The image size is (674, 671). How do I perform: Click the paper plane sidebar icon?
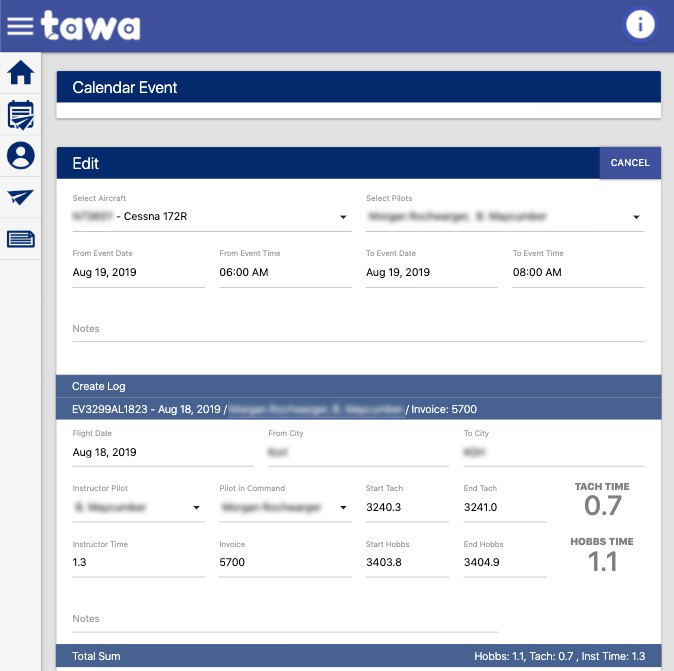(x=20, y=197)
